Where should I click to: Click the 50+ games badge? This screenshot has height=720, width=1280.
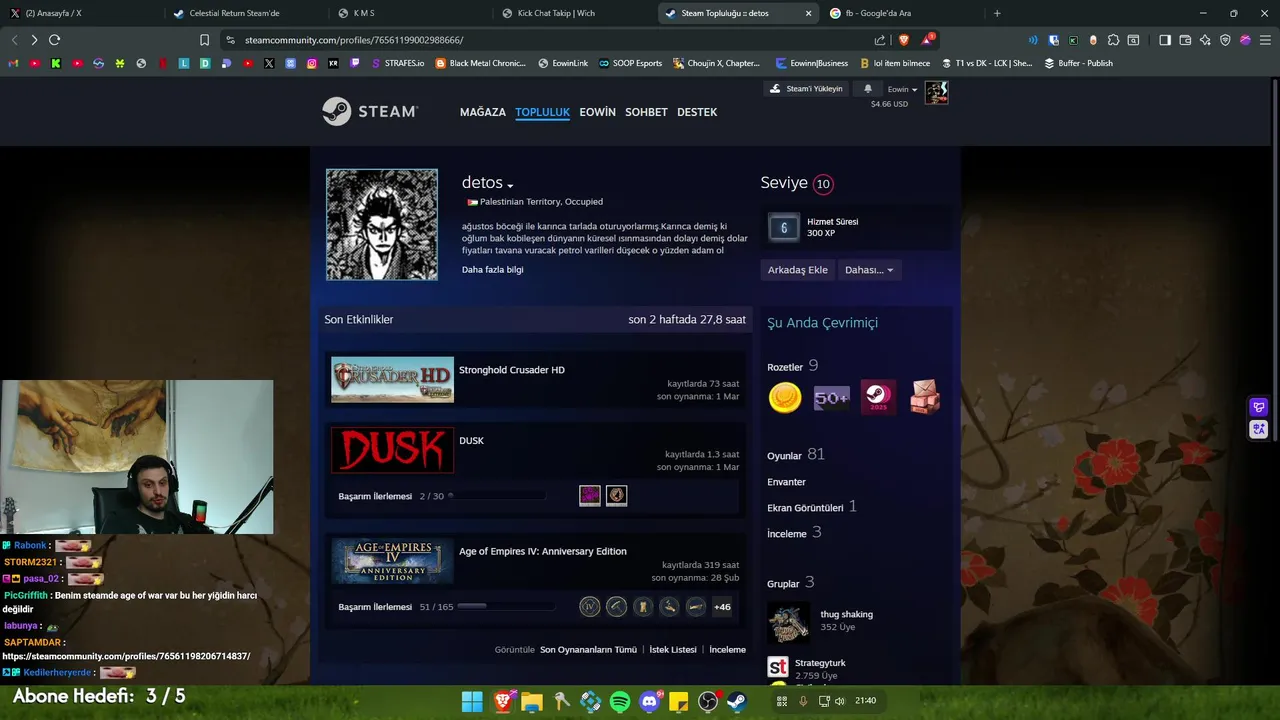click(x=831, y=398)
